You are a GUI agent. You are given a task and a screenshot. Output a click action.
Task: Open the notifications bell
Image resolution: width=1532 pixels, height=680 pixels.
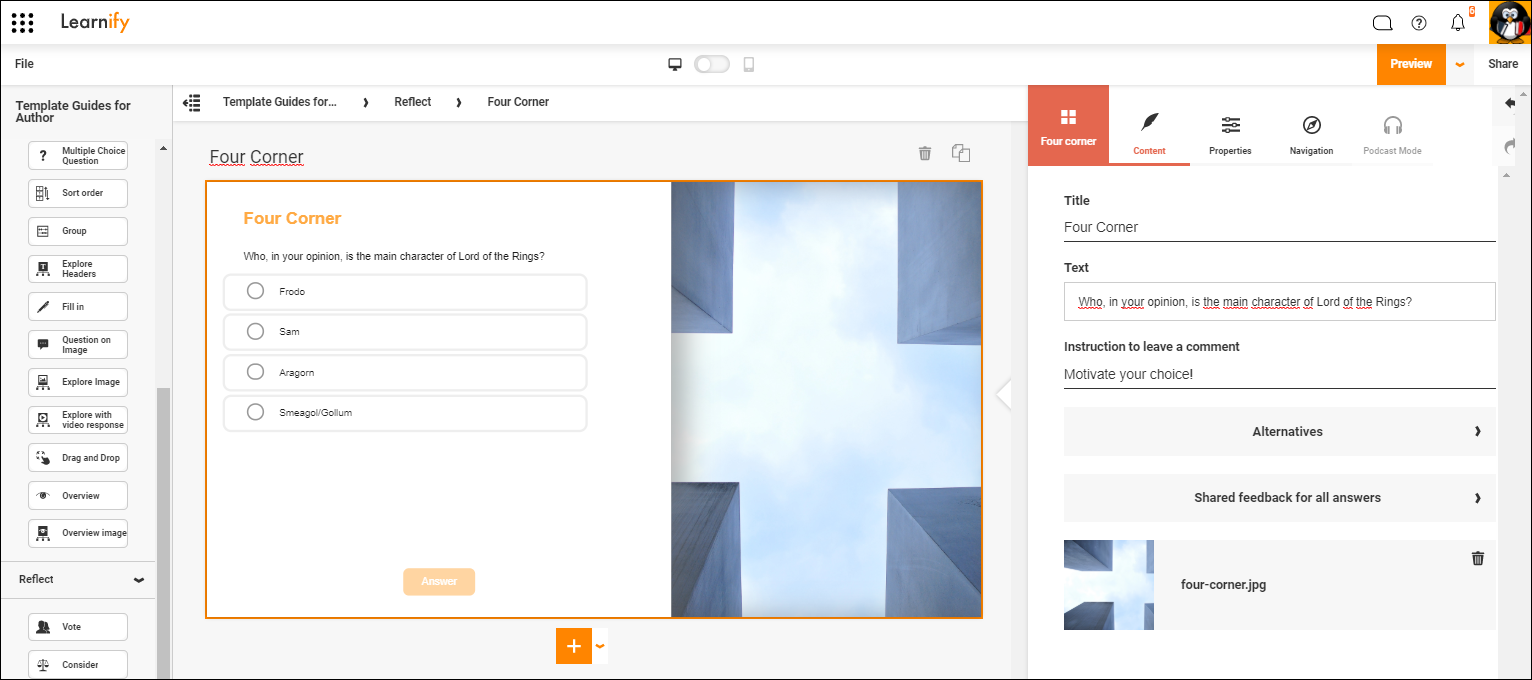pyautogui.click(x=1457, y=22)
